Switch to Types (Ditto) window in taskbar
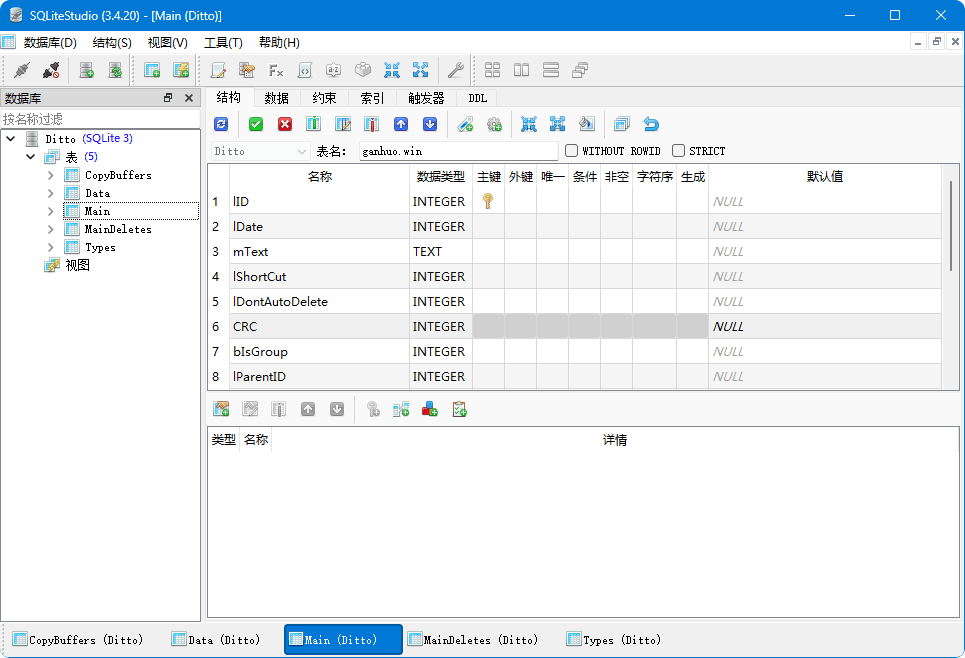 pos(614,640)
